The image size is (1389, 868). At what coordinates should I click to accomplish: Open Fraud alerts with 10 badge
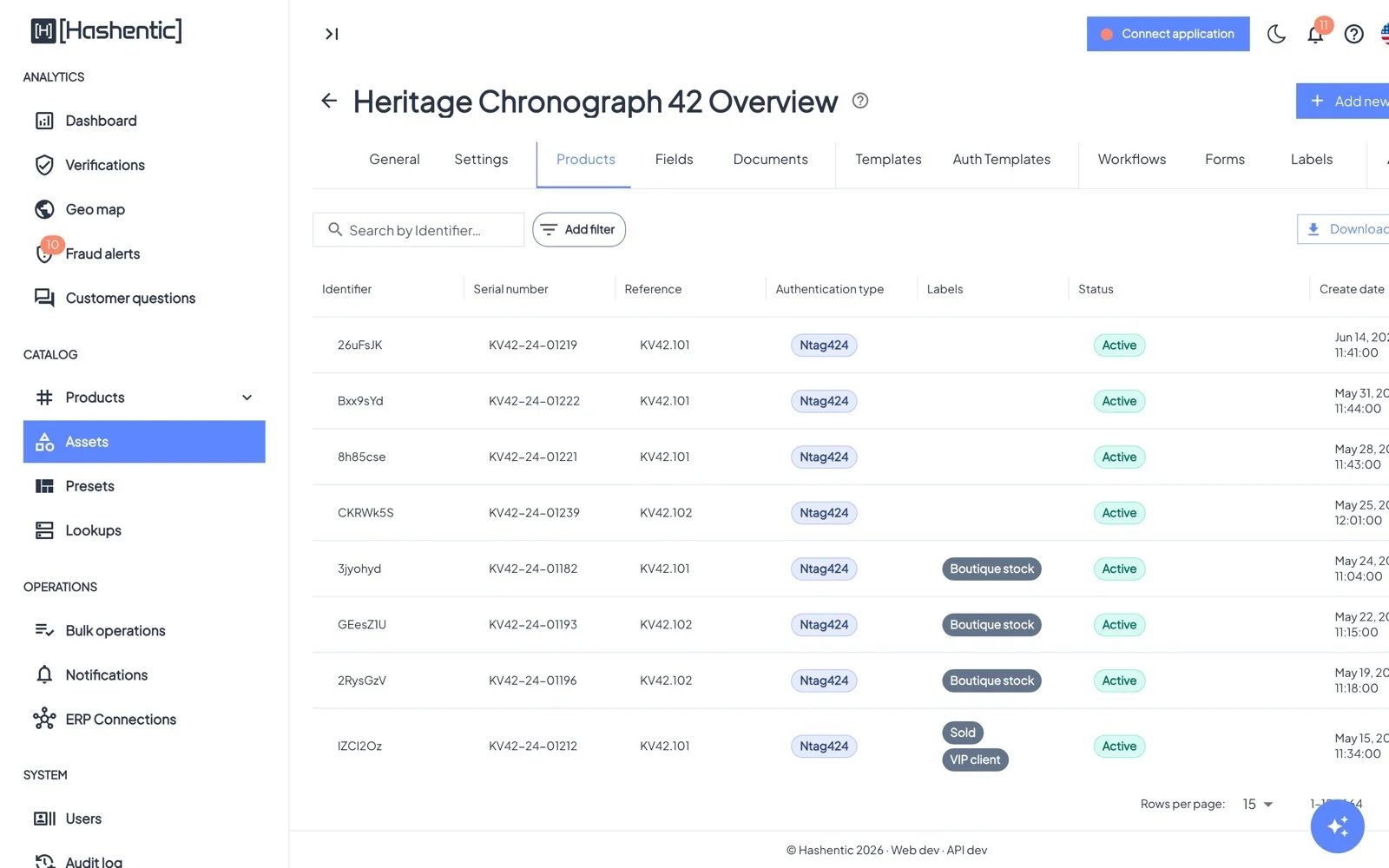144,253
